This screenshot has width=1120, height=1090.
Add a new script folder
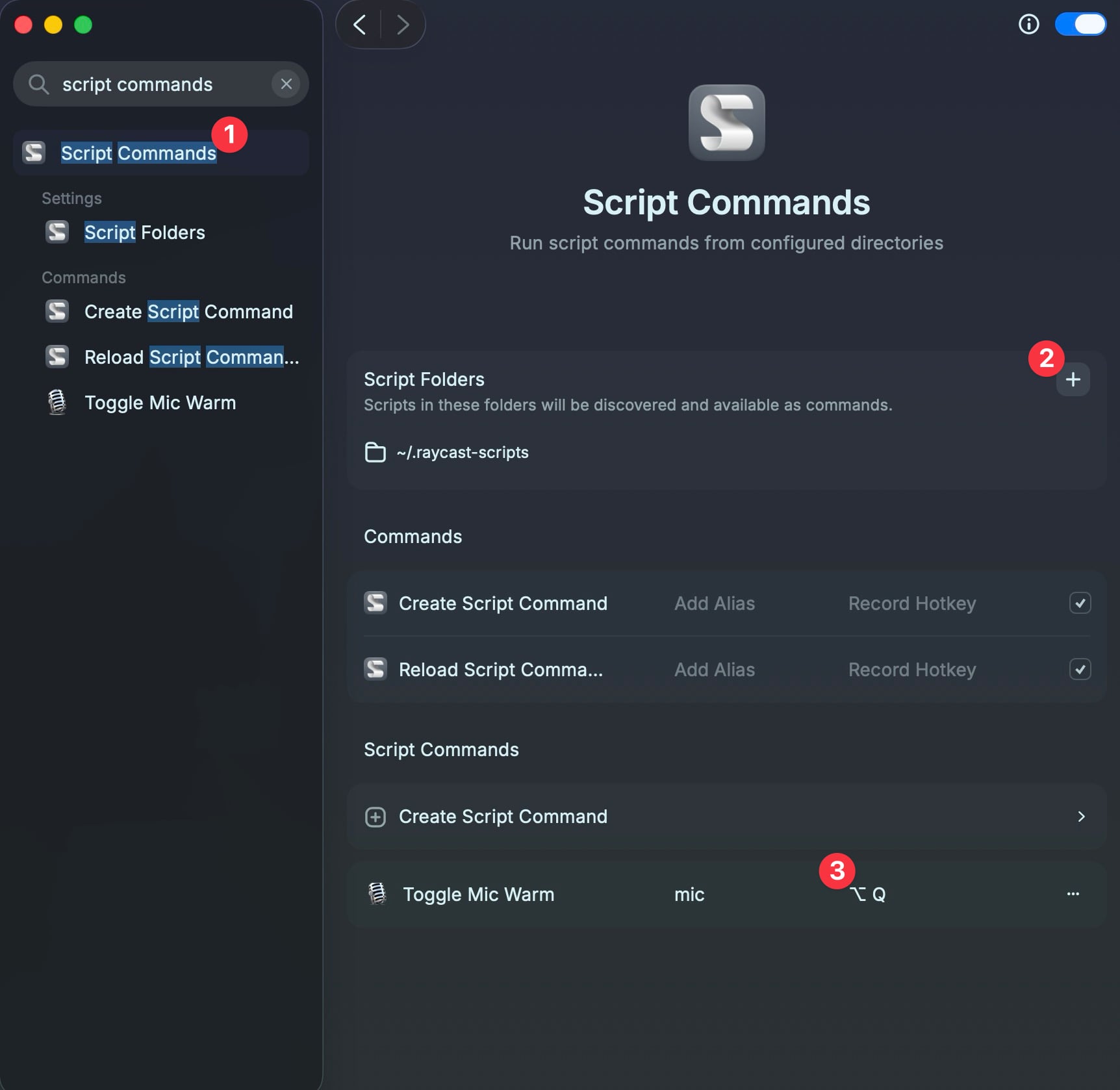1073,379
